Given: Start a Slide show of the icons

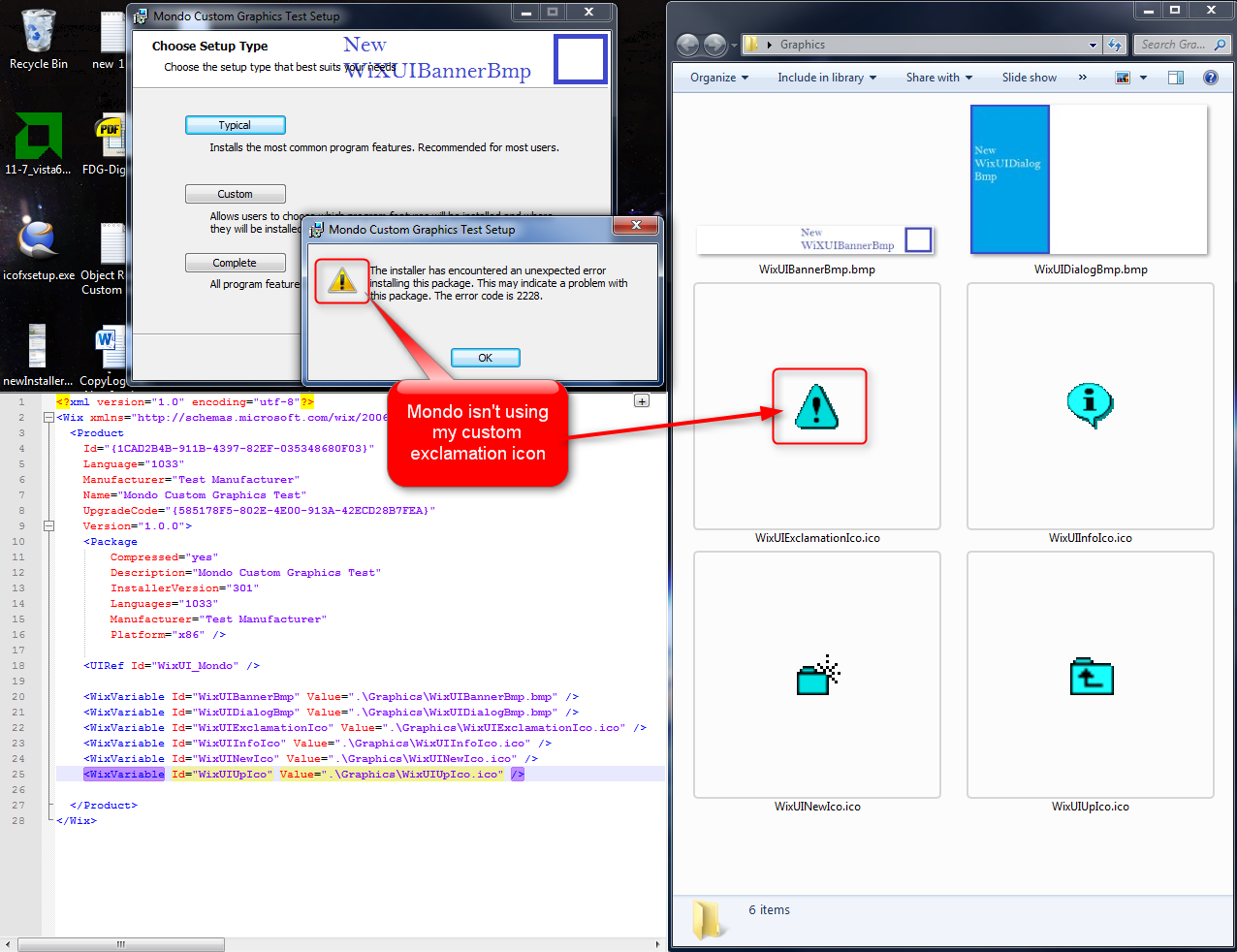Looking at the screenshot, I should click(x=1029, y=77).
